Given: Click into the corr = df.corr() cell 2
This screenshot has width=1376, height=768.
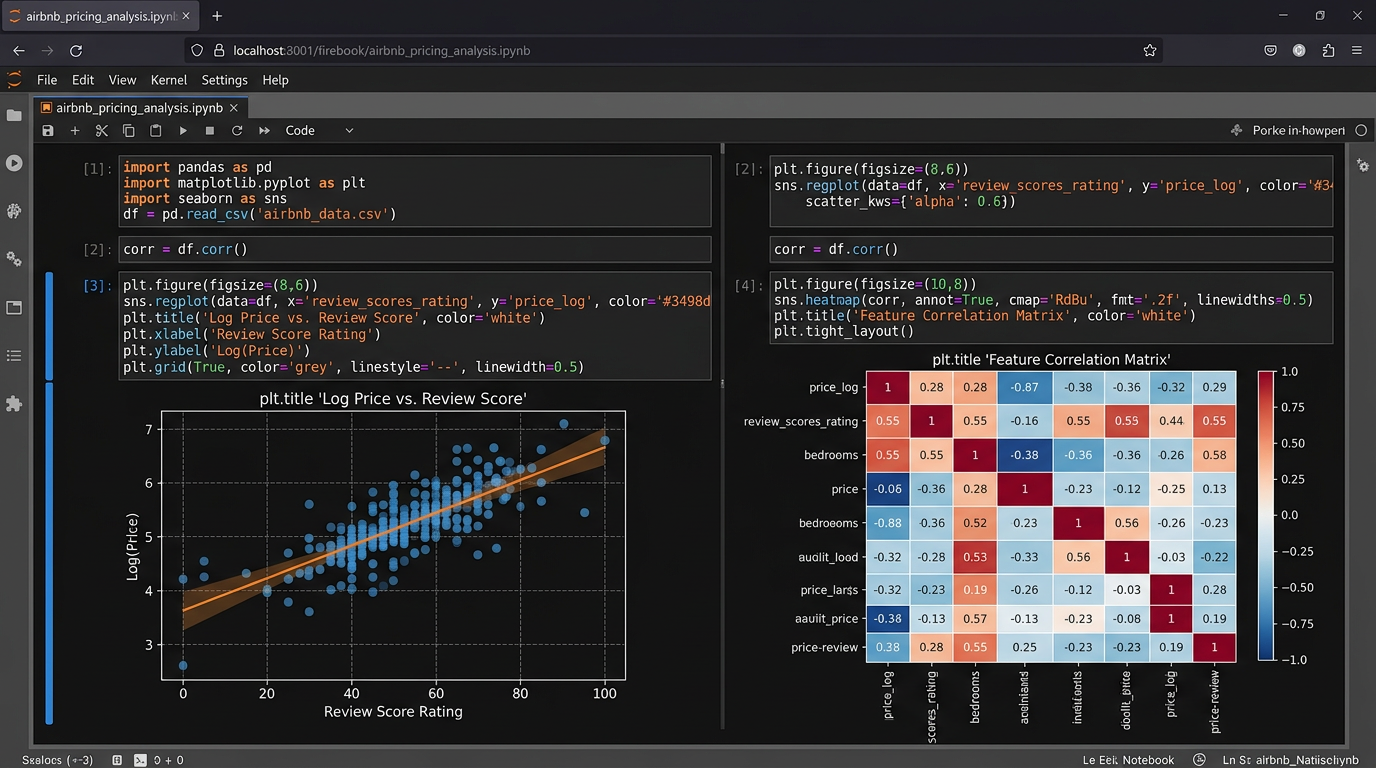Looking at the screenshot, I should point(415,249).
